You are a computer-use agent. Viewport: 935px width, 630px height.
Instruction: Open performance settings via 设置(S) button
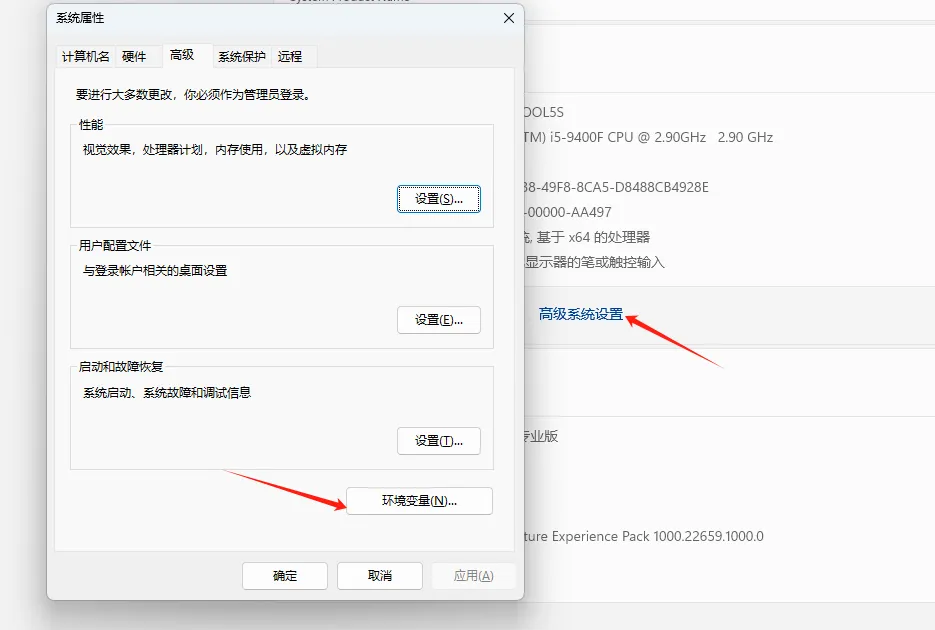coord(439,198)
